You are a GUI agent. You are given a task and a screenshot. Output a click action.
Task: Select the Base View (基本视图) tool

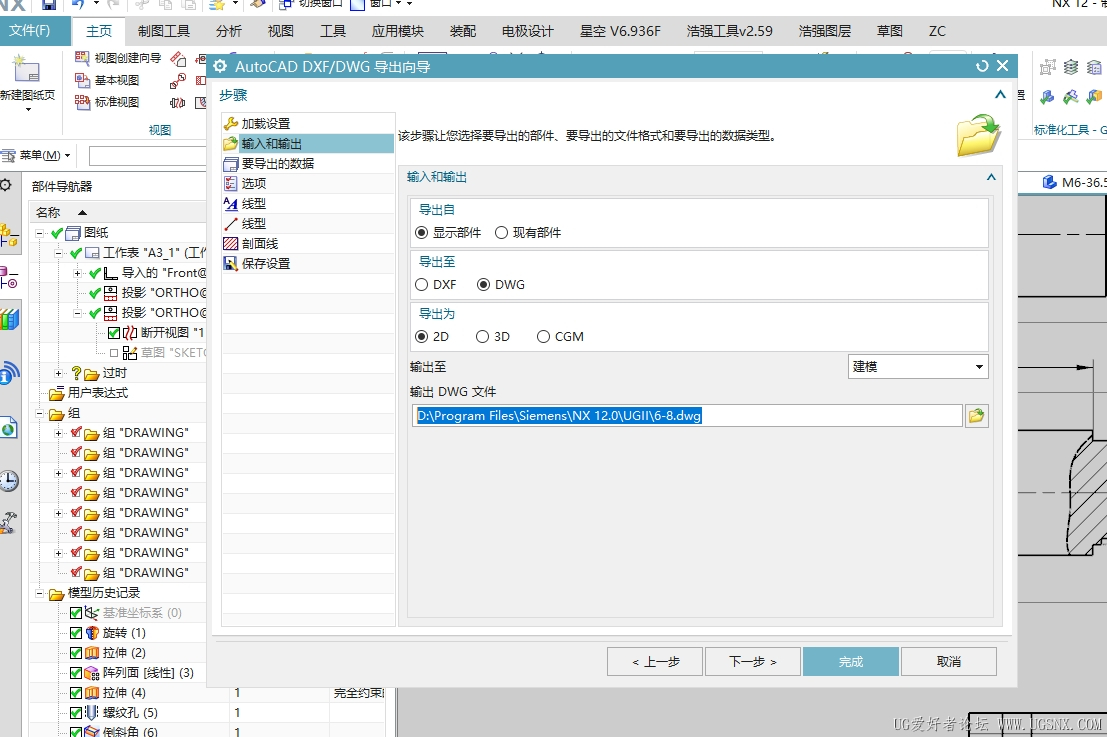(107, 80)
